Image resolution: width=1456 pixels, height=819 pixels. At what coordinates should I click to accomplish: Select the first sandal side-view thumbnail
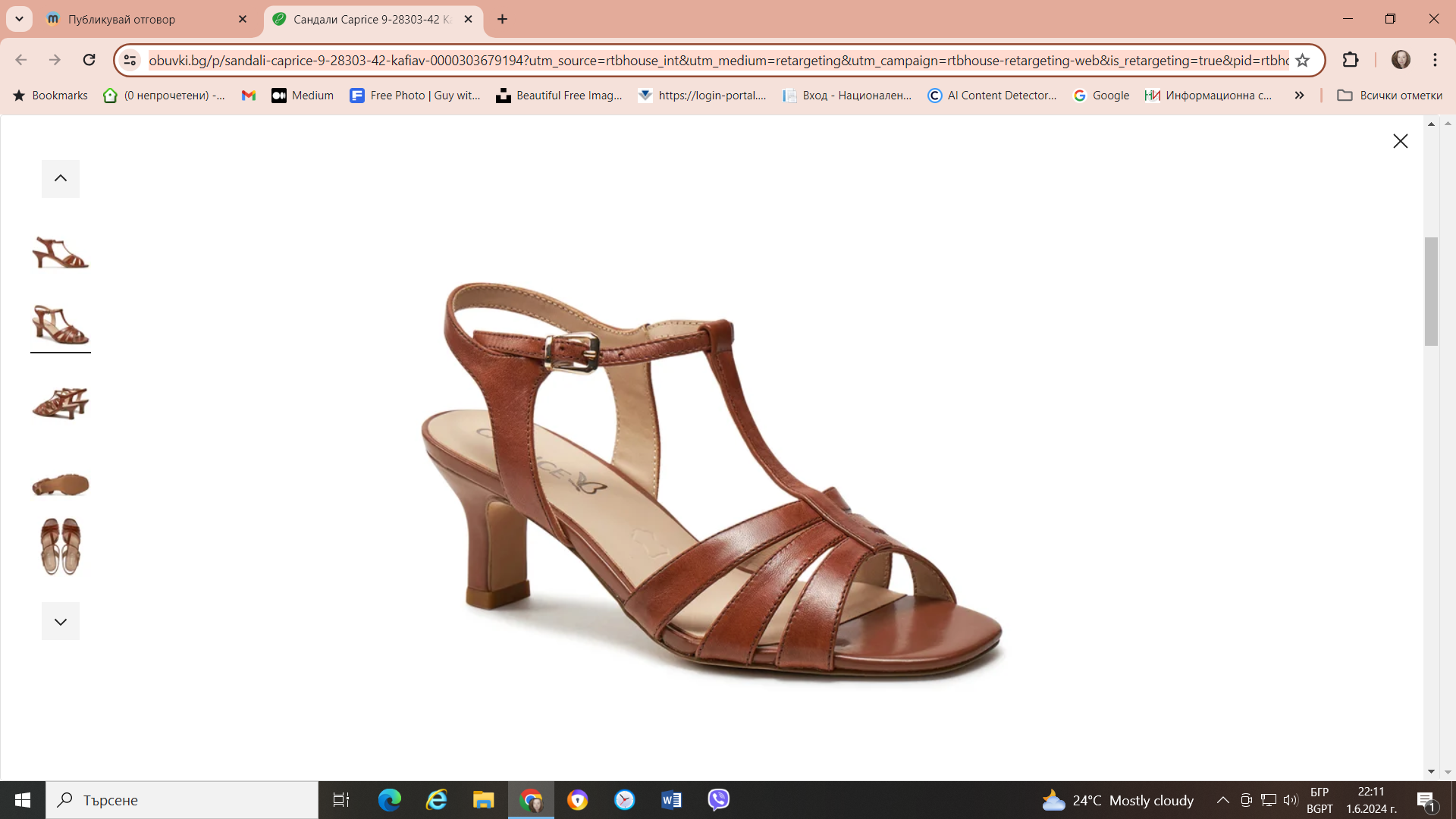61,253
